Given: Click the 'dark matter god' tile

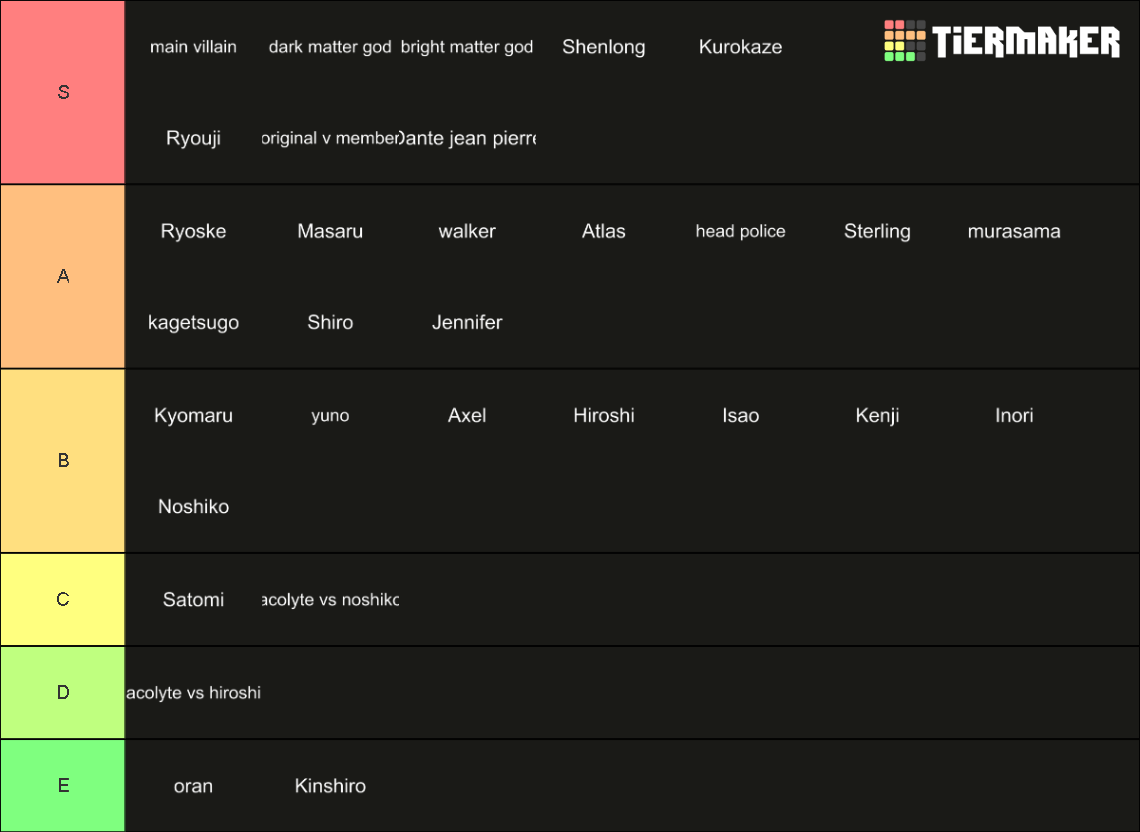Looking at the screenshot, I should coord(330,47).
